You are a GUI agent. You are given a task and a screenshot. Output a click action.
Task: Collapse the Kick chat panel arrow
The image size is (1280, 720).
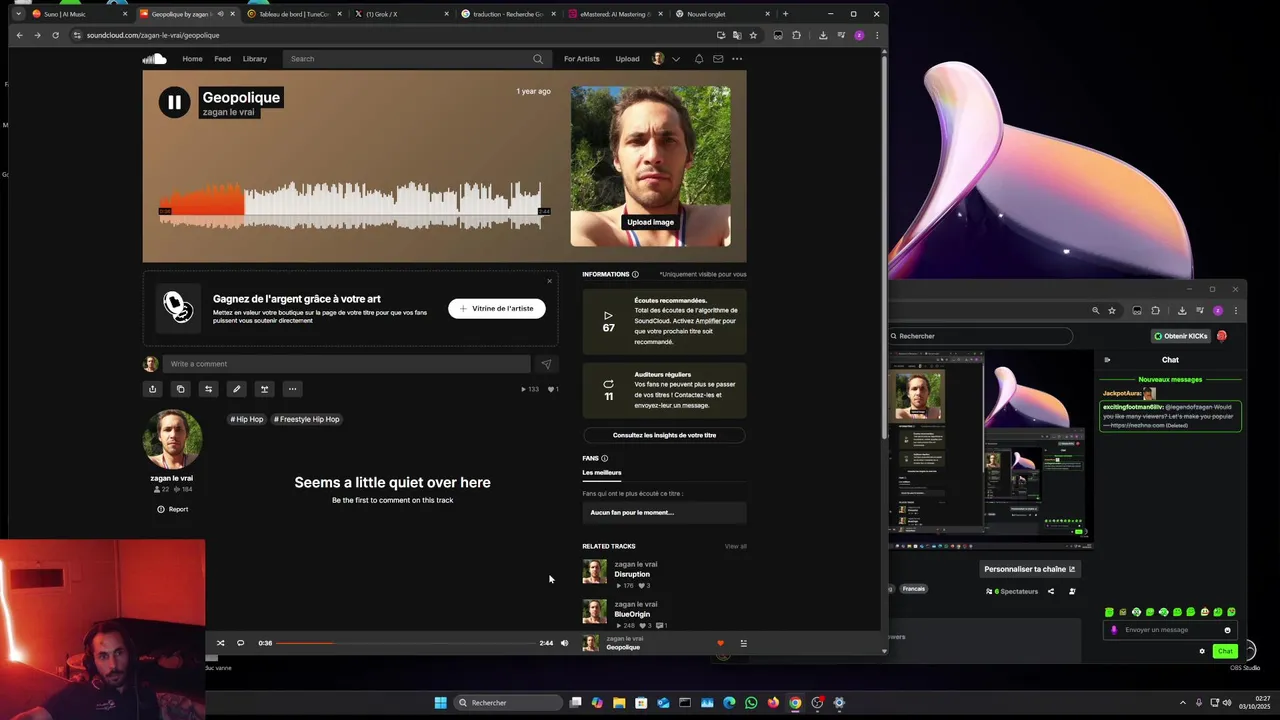[1107, 360]
